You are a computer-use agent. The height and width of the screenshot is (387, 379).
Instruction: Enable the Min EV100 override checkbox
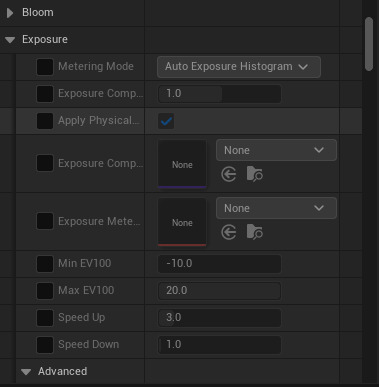pos(45,264)
